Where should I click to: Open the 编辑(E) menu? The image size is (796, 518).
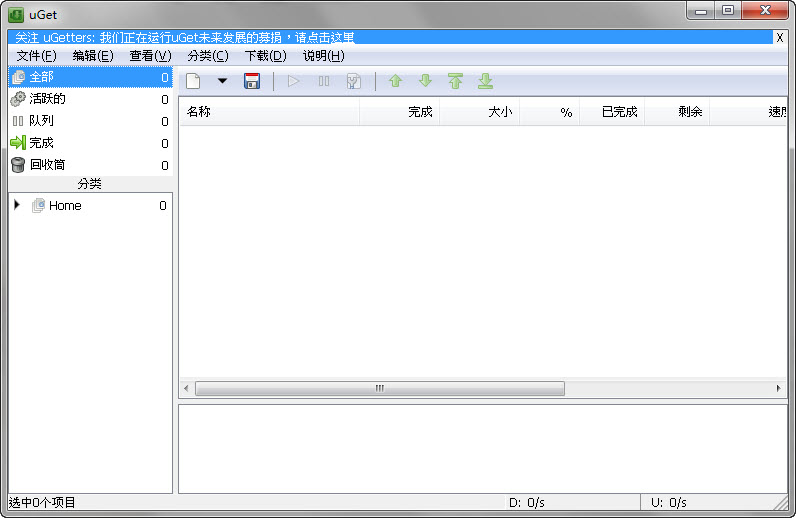(x=93, y=56)
